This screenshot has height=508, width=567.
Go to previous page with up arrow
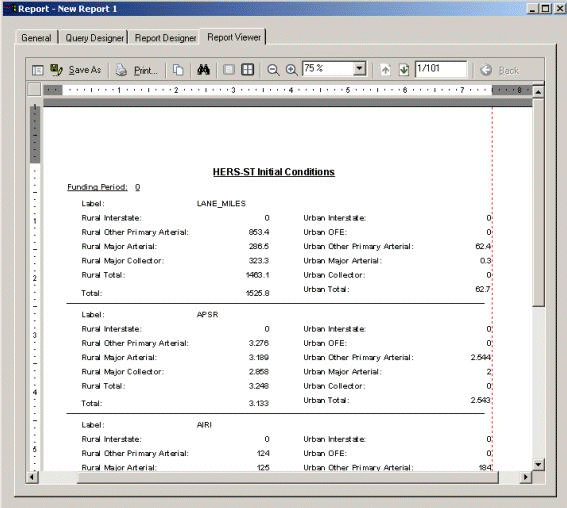point(385,70)
